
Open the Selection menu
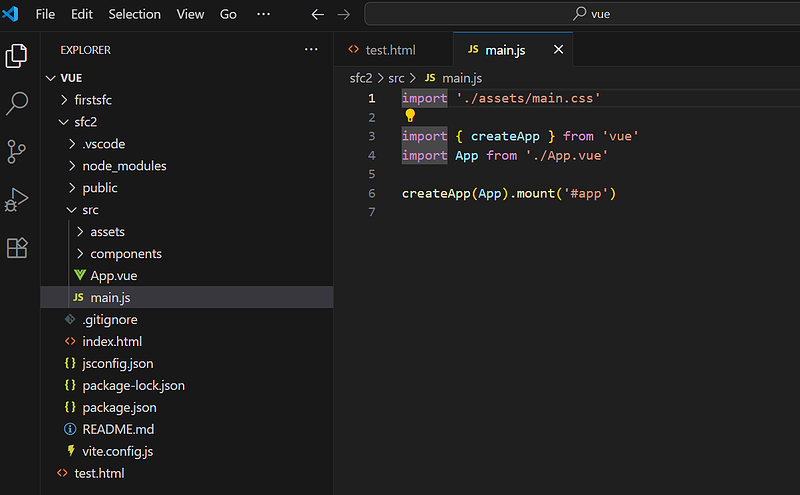click(x=134, y=15)
